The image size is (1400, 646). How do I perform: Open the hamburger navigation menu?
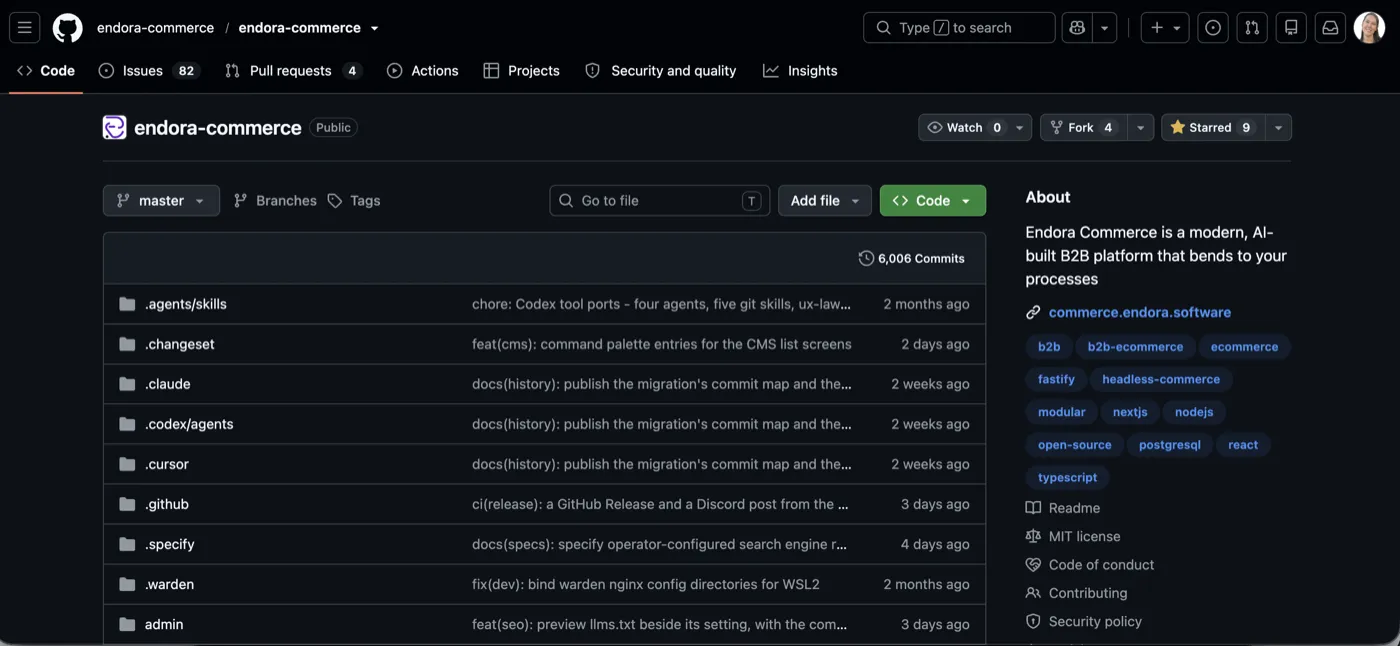click(x=25, y=28)
